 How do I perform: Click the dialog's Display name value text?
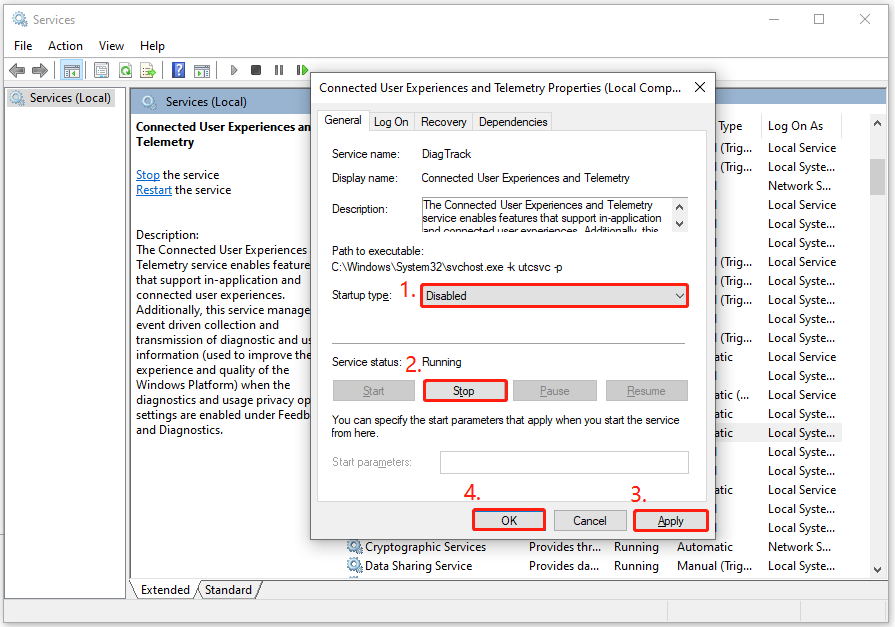(525, 178)
